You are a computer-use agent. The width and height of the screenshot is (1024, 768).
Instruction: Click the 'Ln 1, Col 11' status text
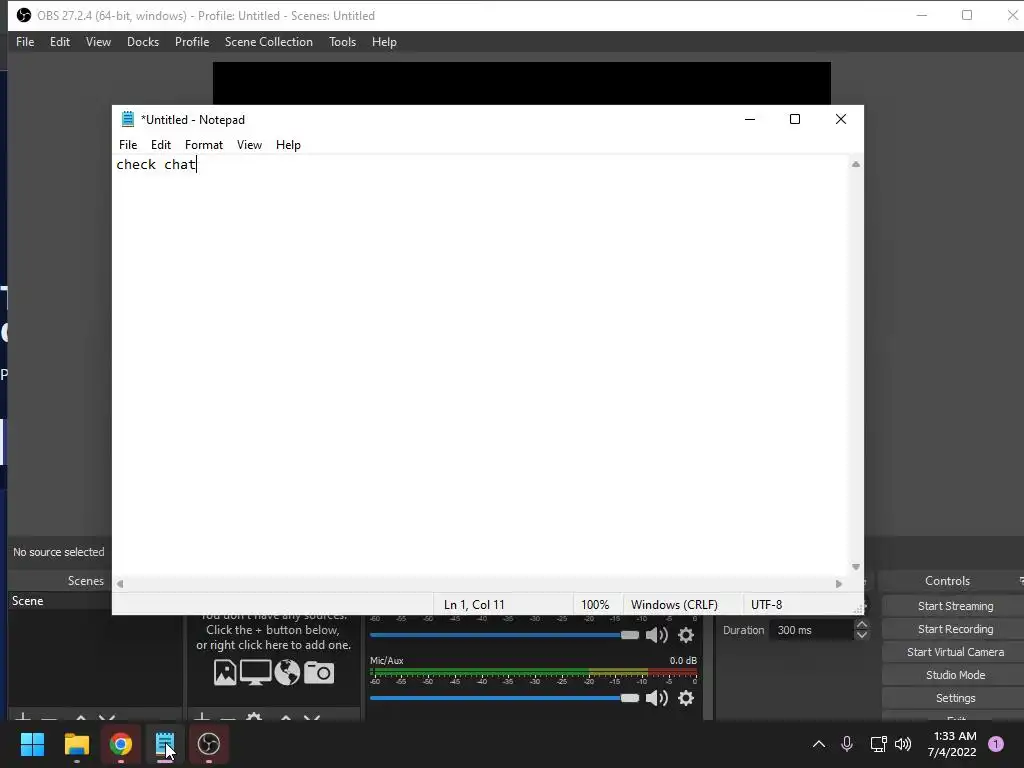[474, 605]
